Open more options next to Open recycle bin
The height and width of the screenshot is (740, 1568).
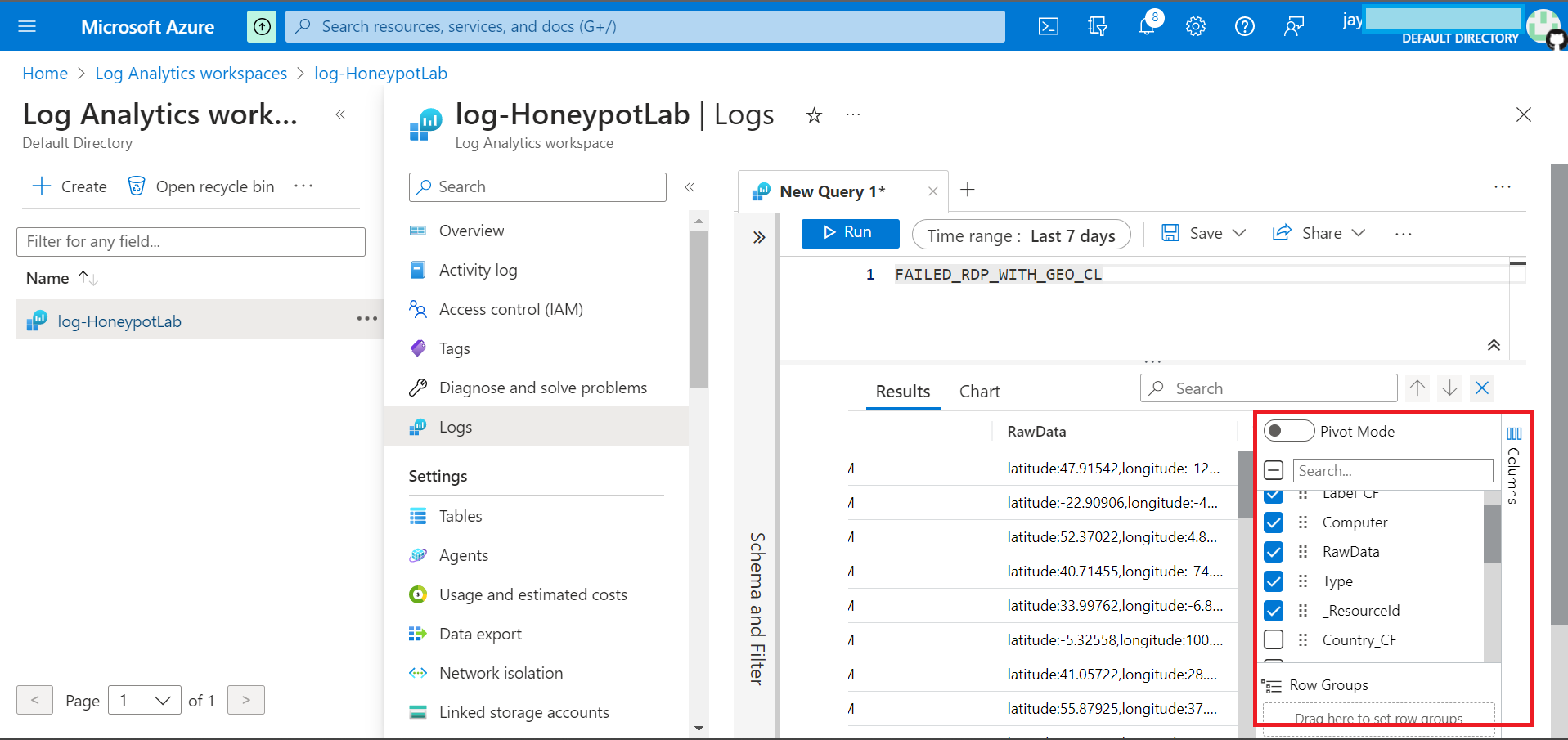(x=303, y=186)
